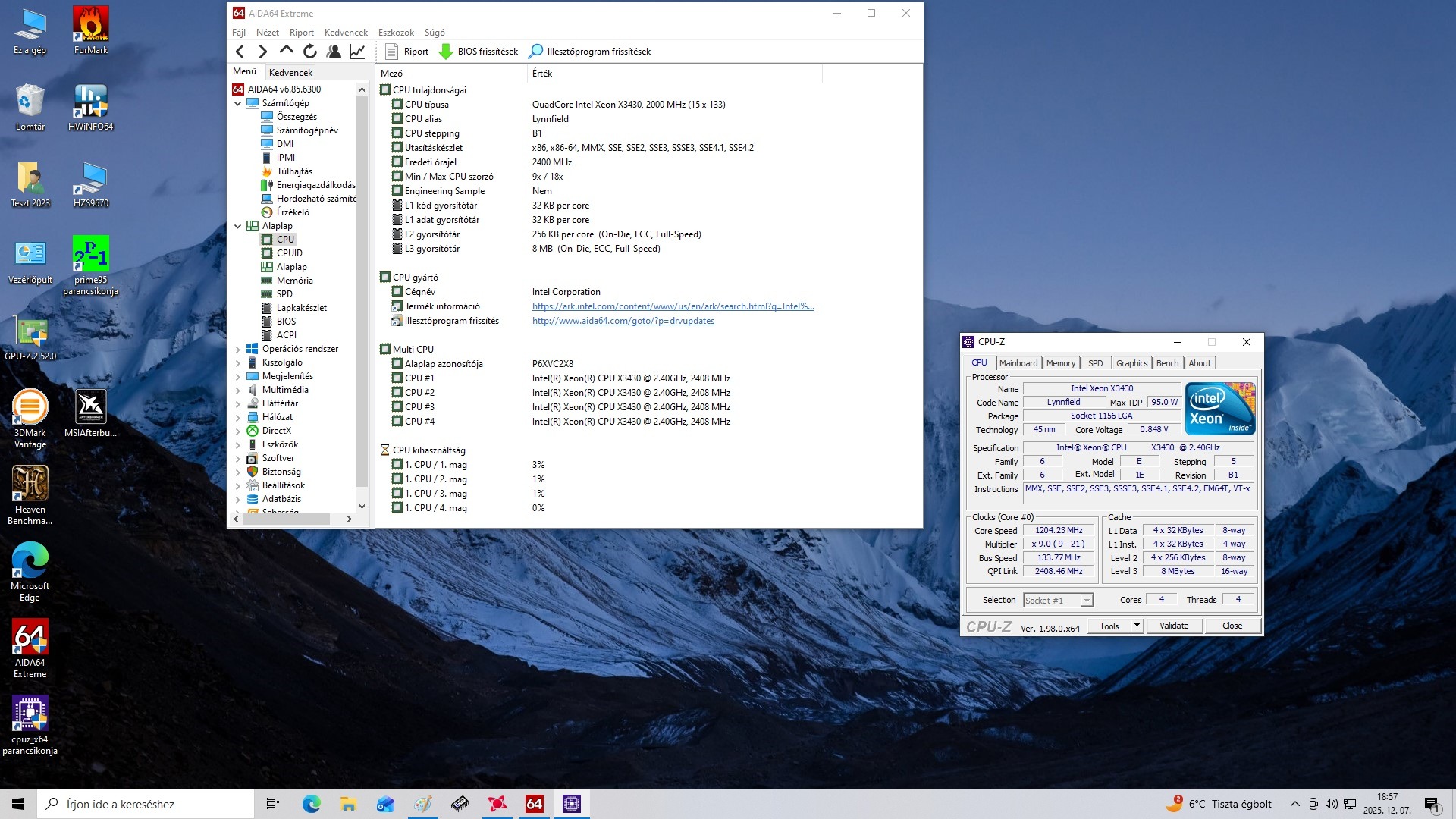Open the Eszközök menu
1456x819 pixels.
tap(396, 33)
